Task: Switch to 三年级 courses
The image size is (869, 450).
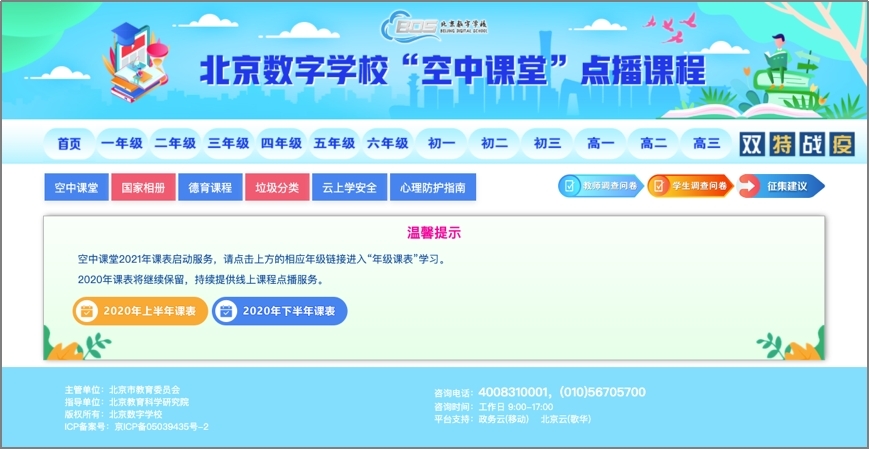Action: coord(228,144)
